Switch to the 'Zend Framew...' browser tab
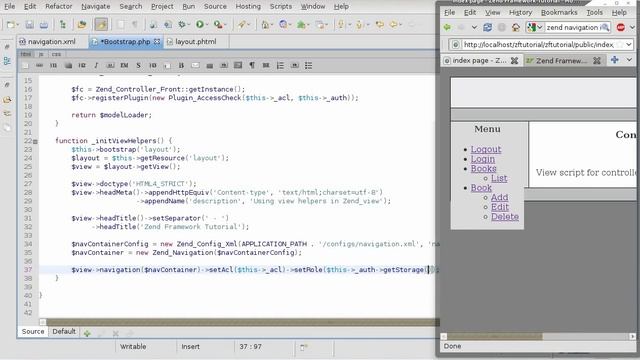 pos(561,60)
